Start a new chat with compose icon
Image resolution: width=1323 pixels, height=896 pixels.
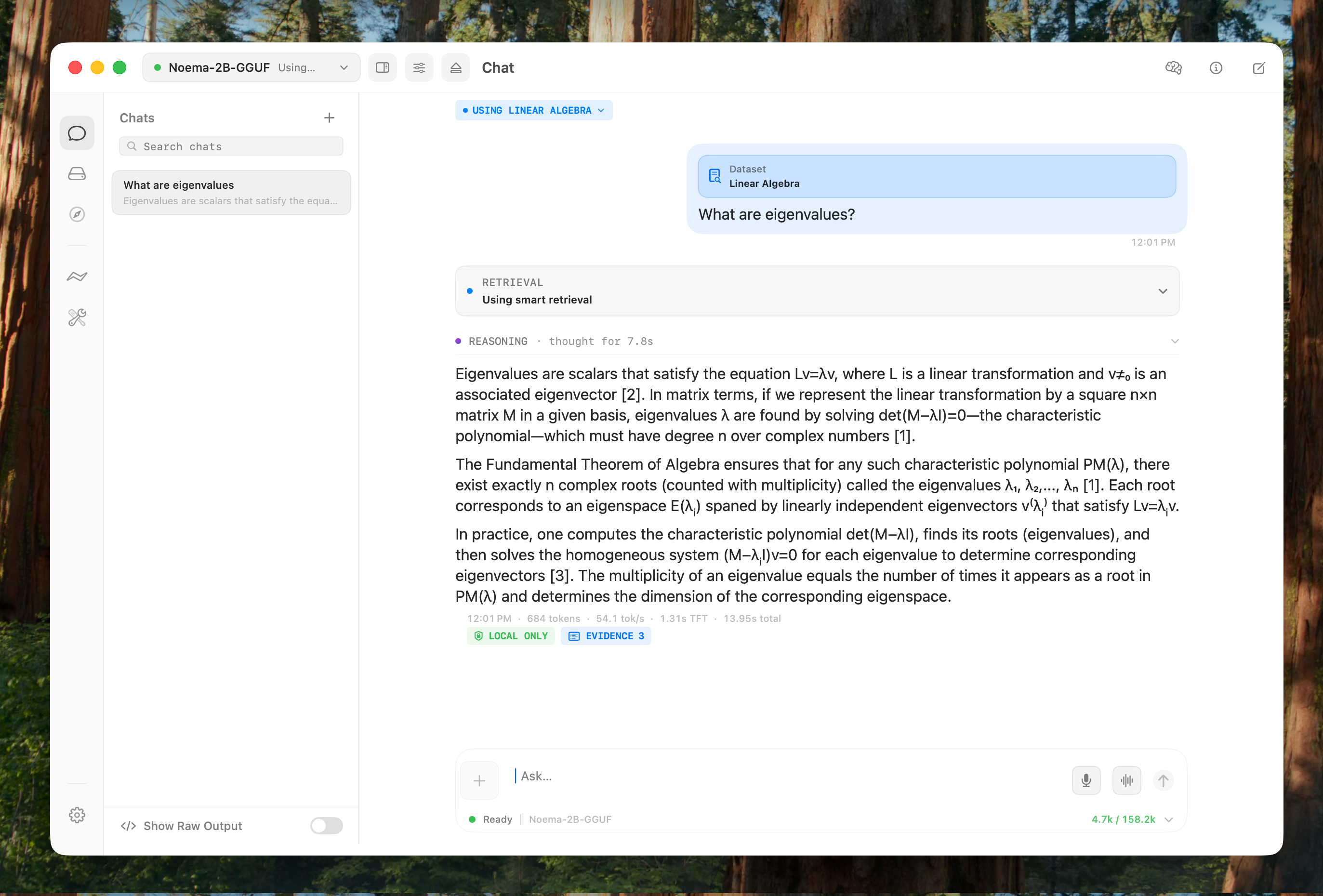pyautogui.click(x=1258, y=68)
